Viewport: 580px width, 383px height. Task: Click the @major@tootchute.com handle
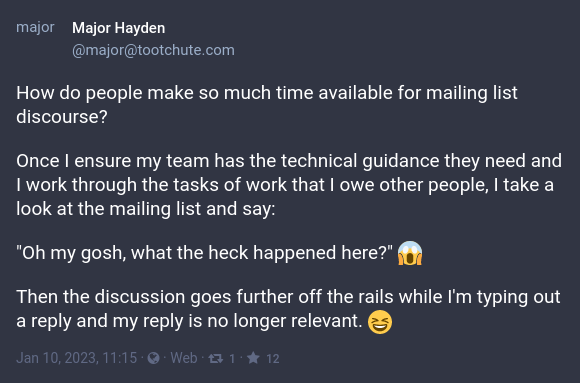153,50
